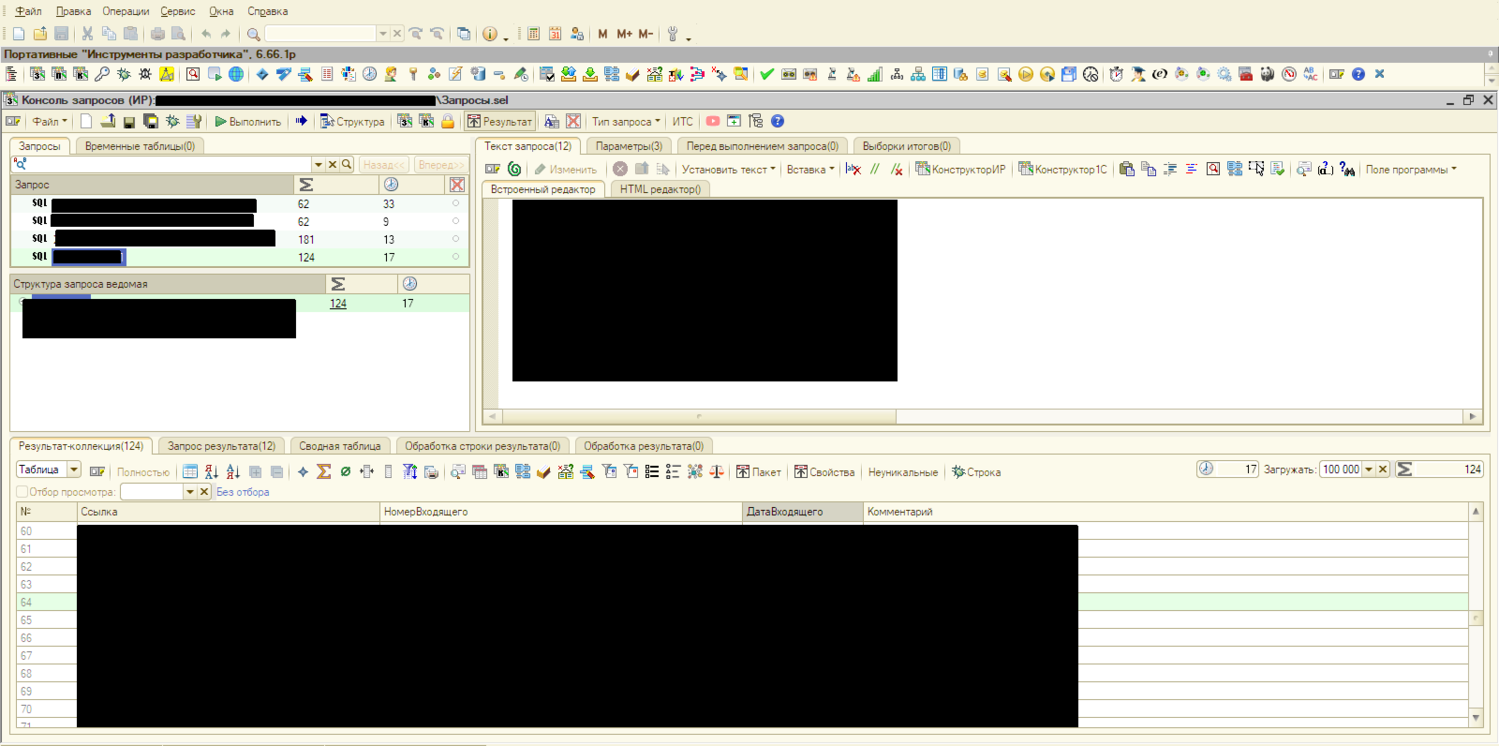The image size is (1499, 746).
Task: Toggle the Результат panel button
Action: coord(500,122)
